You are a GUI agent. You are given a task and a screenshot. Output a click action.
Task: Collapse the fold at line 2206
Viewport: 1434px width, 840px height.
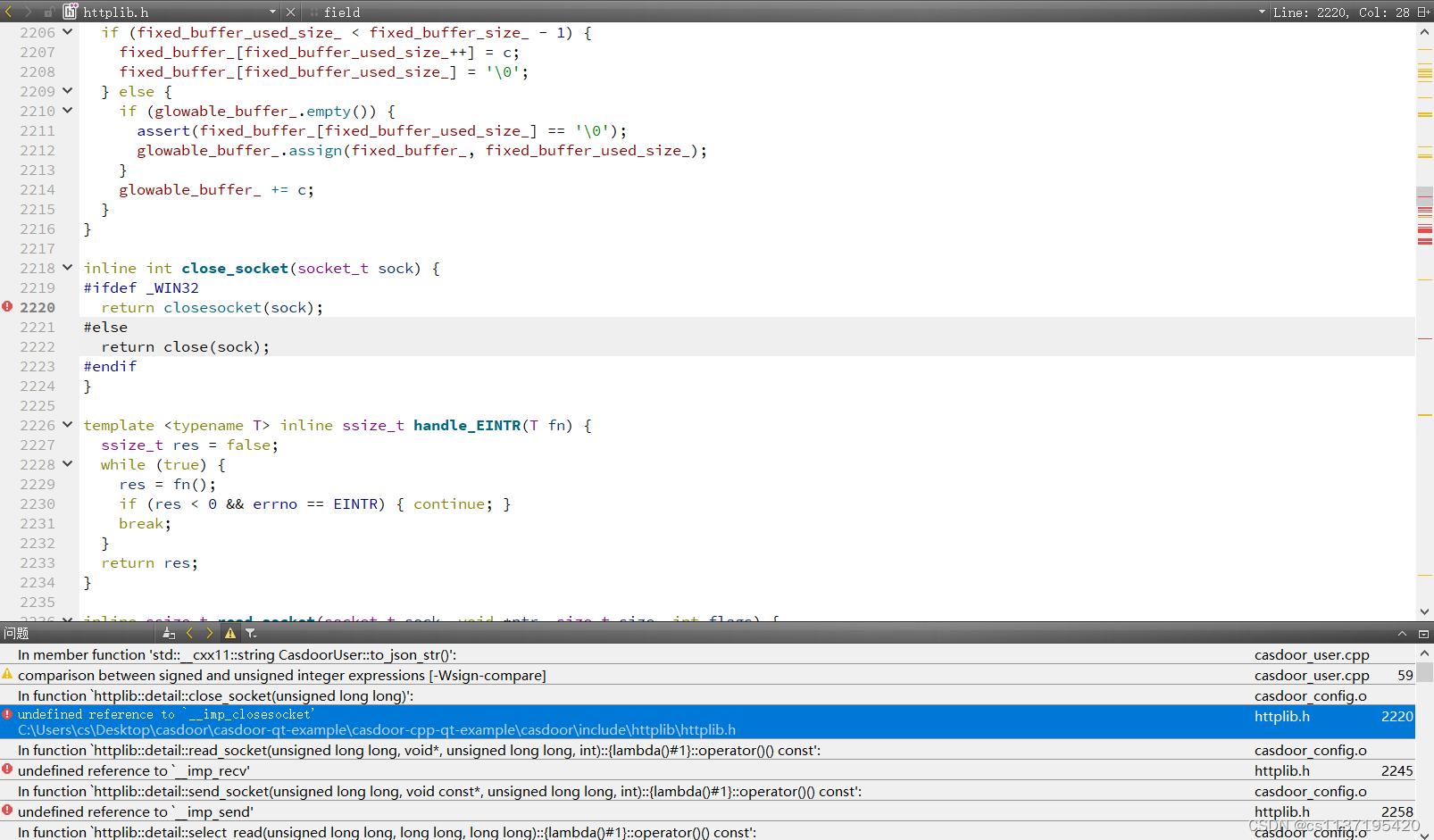(68, 32)
